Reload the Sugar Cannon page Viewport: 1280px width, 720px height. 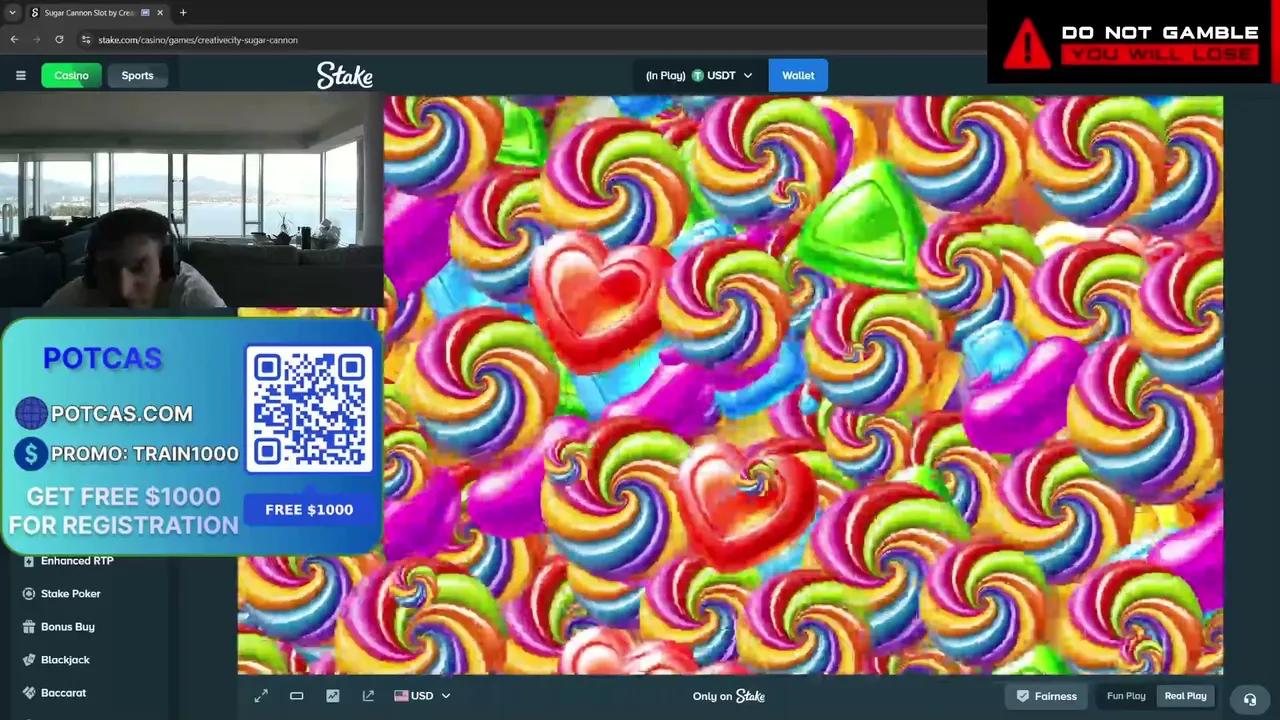pyautogui.click(x=60, y=39)
